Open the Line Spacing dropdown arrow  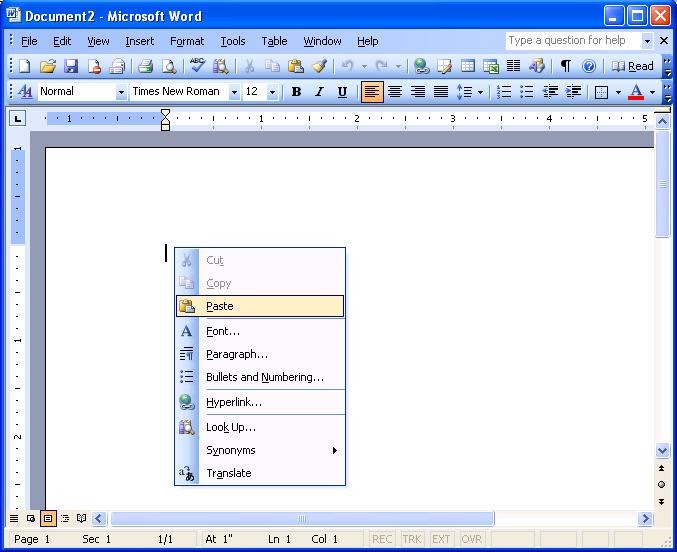pyautogui.click(x=480, y=92)
